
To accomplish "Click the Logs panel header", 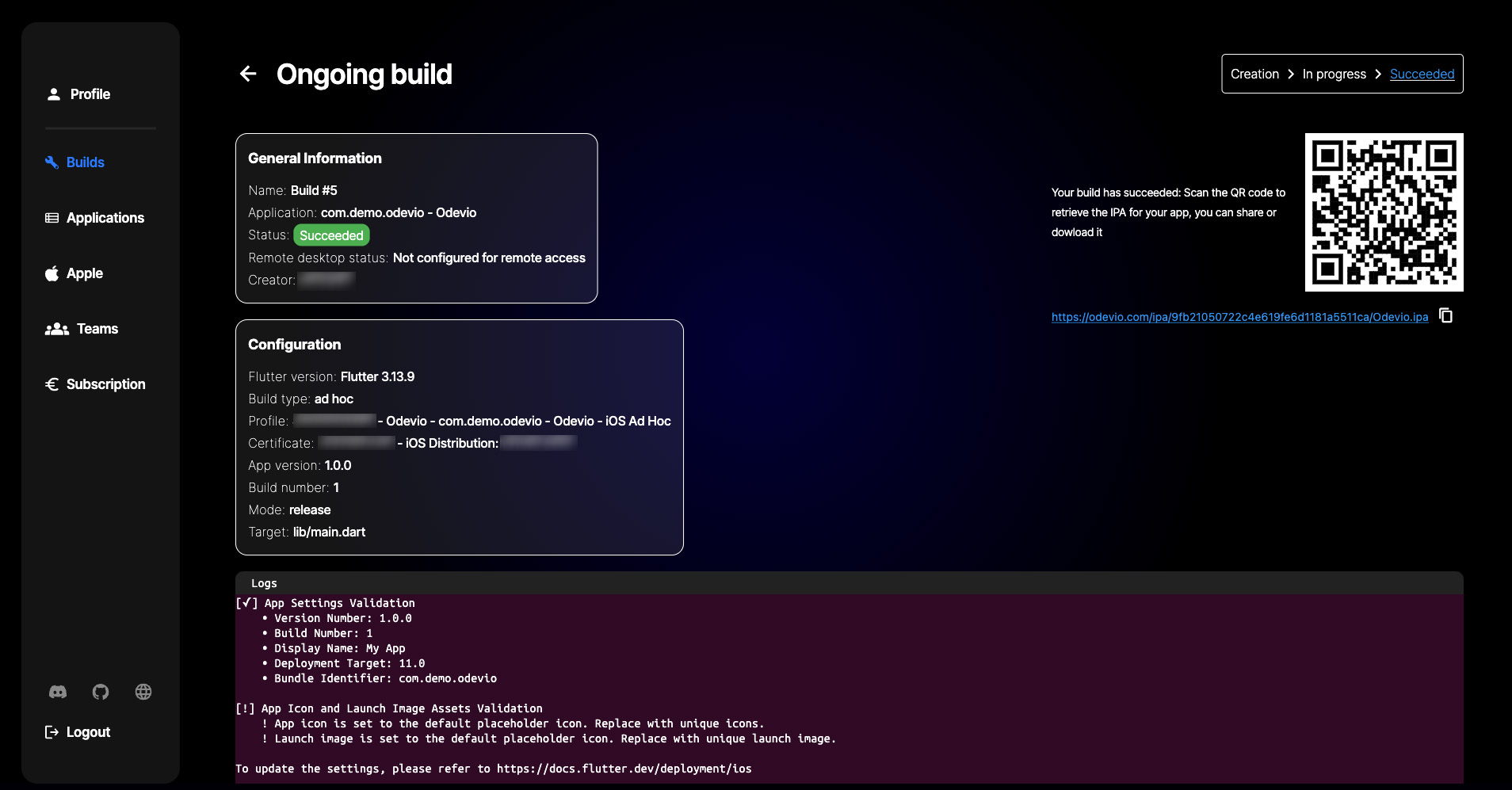I will (264, 583).
